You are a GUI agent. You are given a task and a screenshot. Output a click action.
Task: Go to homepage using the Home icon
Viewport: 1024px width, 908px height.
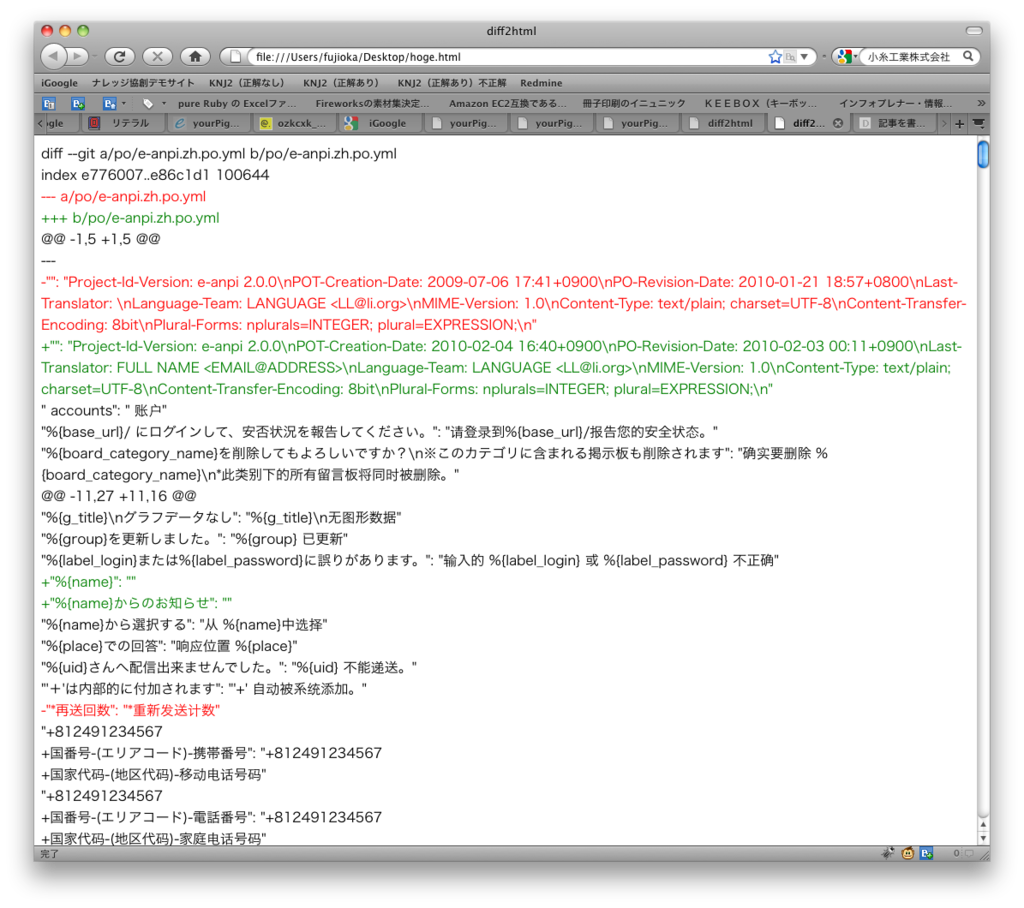tap(196, 55)
